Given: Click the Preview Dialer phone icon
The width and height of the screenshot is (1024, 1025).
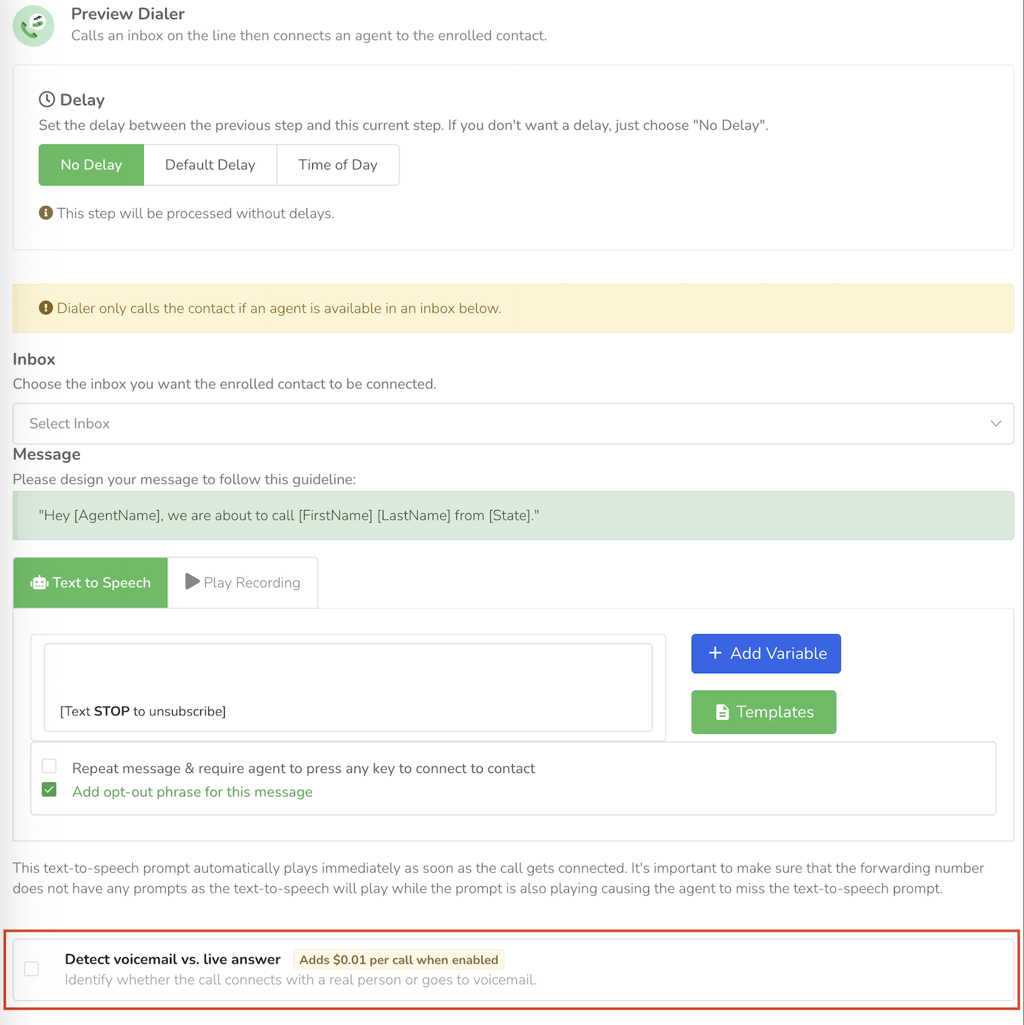Looking at the screenshot, I should tap(33, 25).
